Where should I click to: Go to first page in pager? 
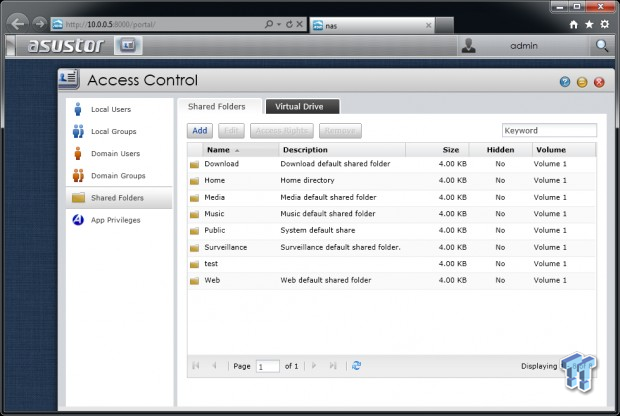pyautogui.click(x=196, y=366)
